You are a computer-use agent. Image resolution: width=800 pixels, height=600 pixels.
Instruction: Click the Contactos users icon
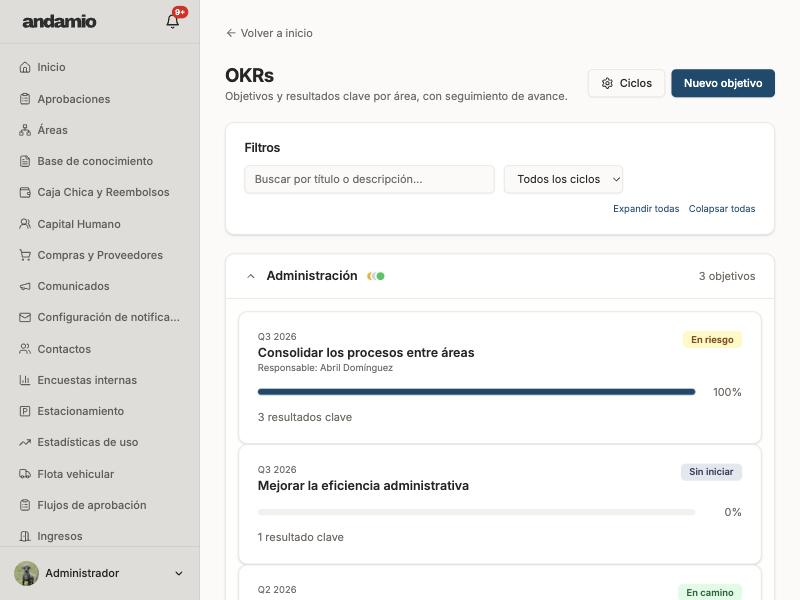(25, 349)
